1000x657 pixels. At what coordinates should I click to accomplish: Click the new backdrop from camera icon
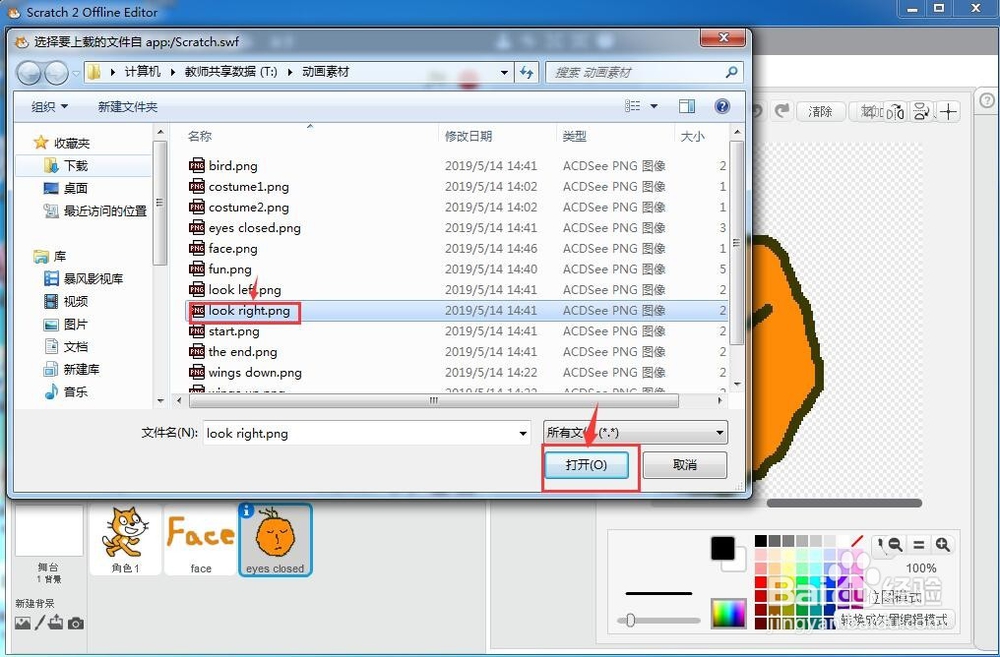[75, 623]
